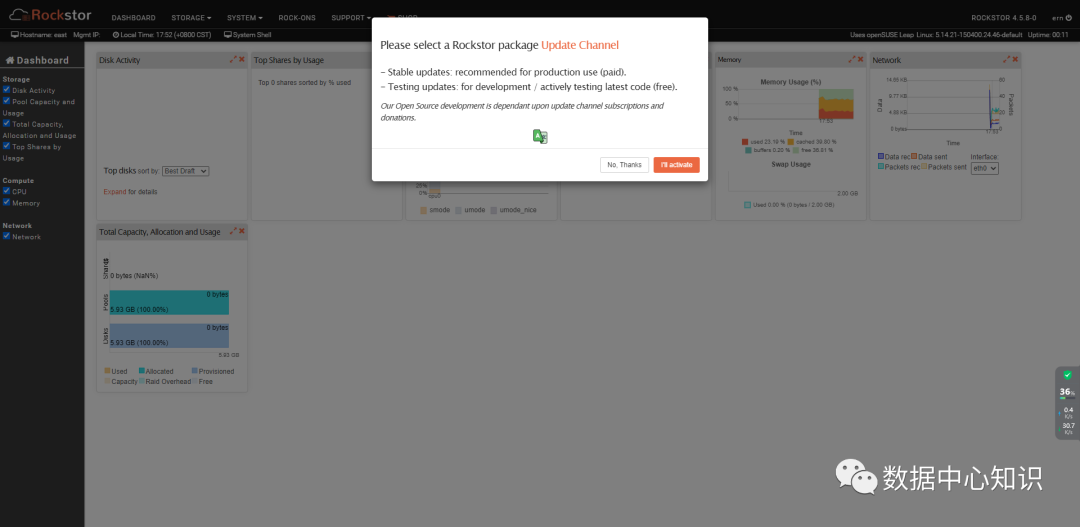Close the Memory widget
The width and height of the screenshot is (1080, 527).
coord(860,60)
